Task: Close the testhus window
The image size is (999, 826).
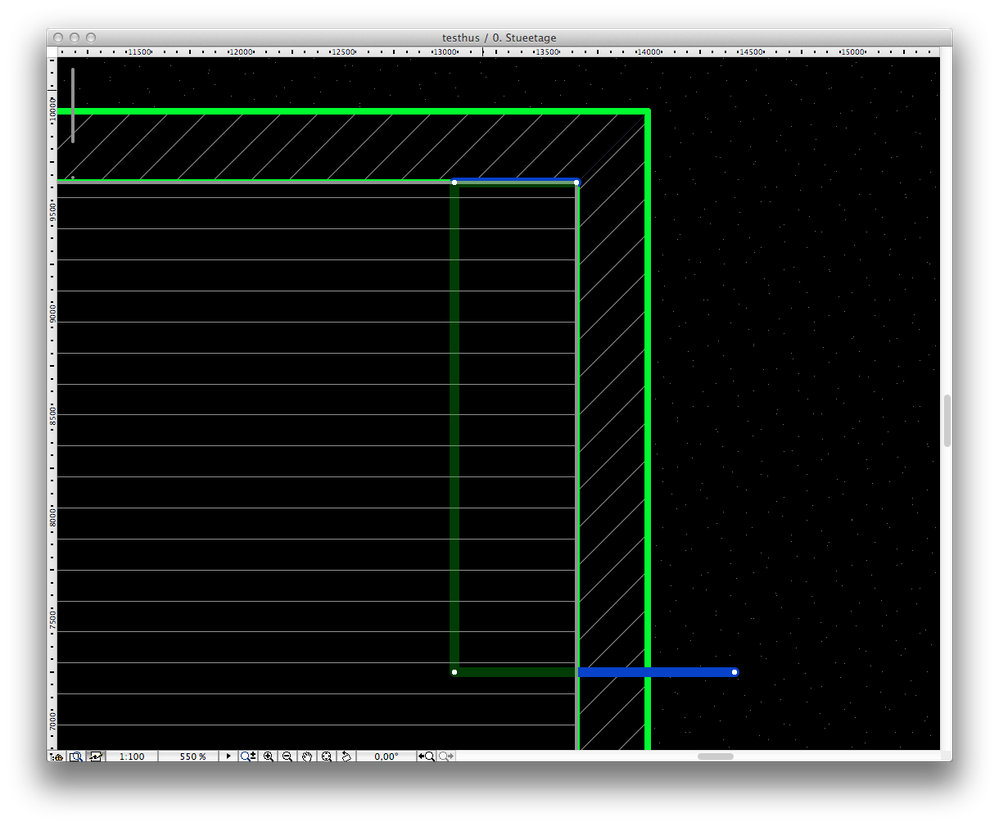Action: tap(58, 38)
